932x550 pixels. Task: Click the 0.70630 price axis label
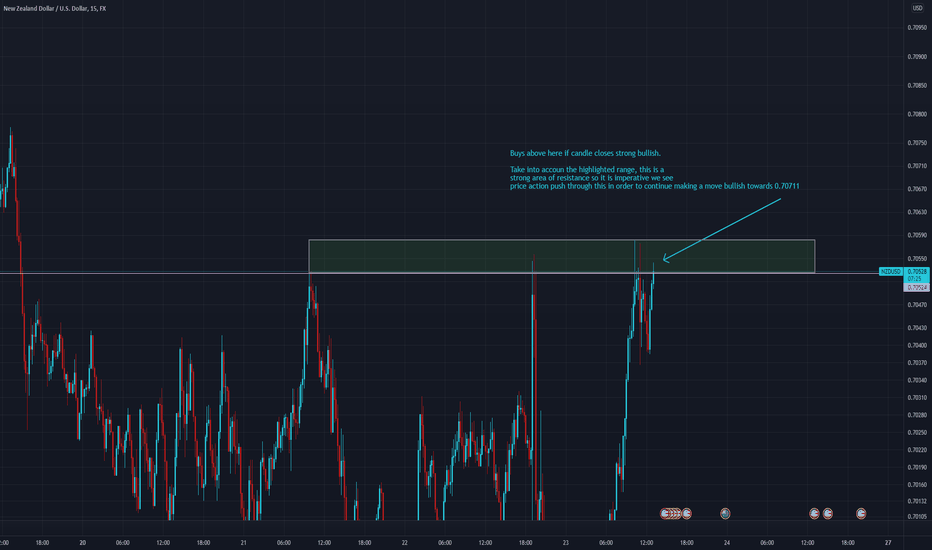click(x=917, y=212)
